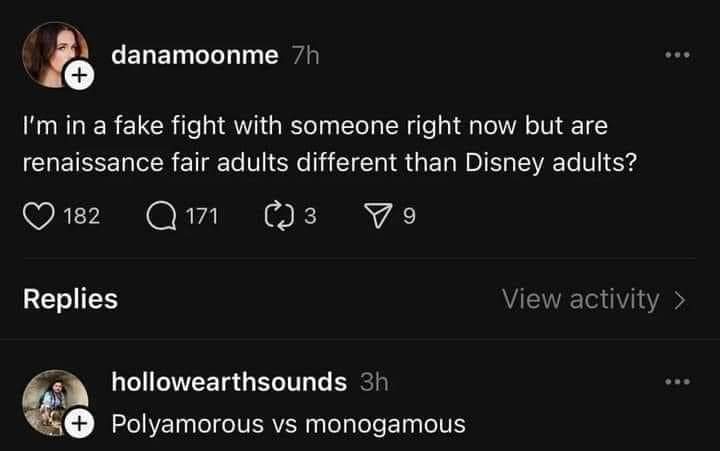Image resolution: width=720 pixels, height=451 pixels.
Task: Click the 3 reposts count
Action: pos(310,215)
